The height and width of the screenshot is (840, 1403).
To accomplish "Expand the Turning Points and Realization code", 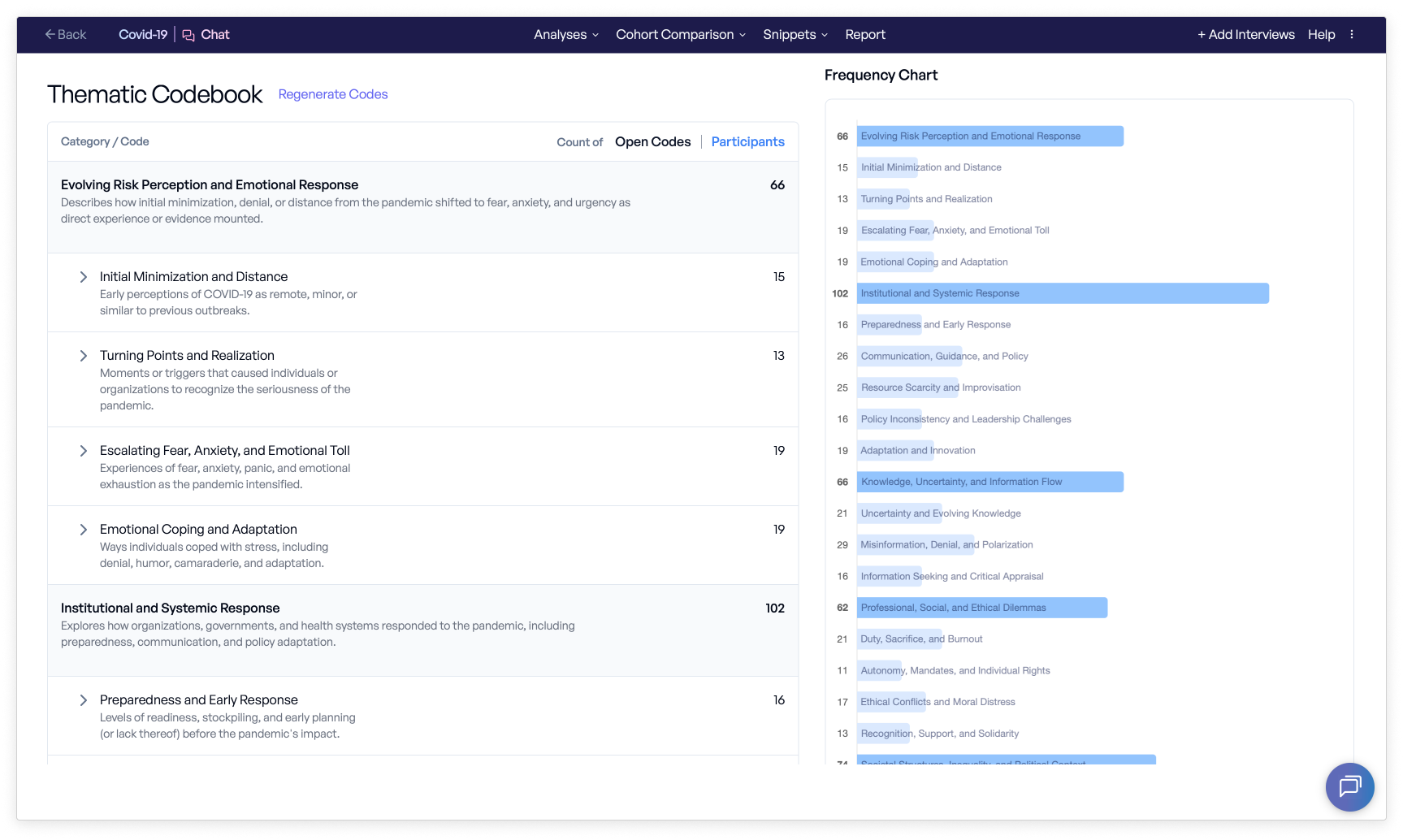I will tap(83, 356).
